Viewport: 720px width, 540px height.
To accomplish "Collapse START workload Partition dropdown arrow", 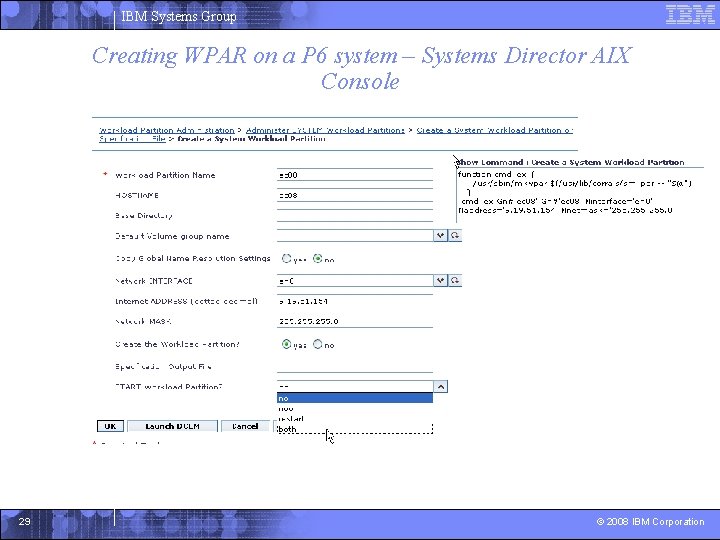I will point(440,387).
